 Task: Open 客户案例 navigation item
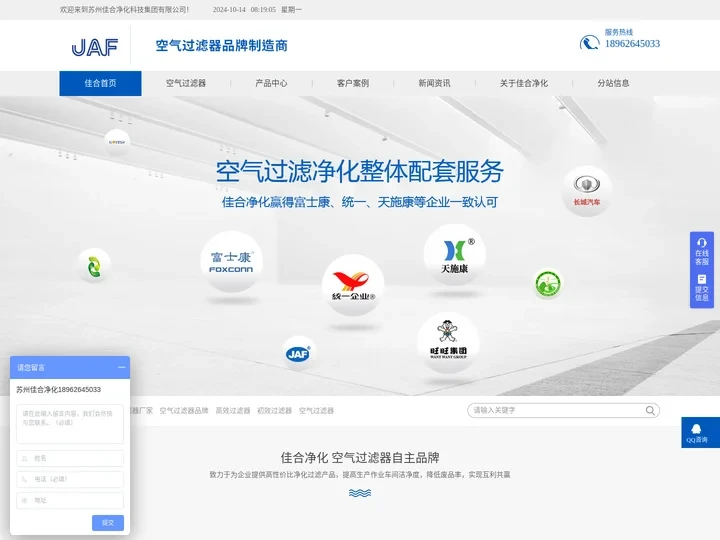(353, 83)
